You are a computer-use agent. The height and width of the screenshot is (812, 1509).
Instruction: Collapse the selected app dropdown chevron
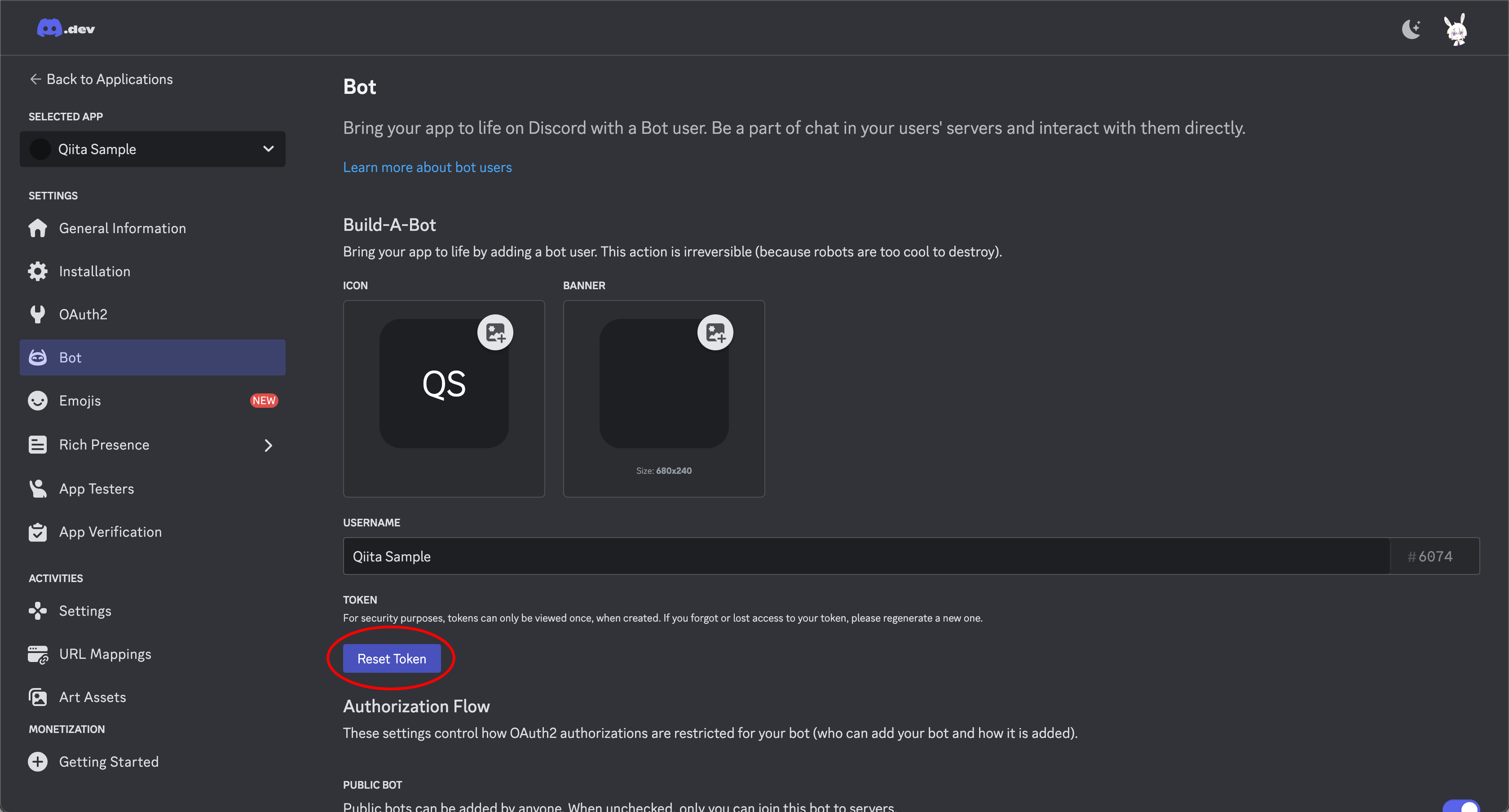coord(268,149)
